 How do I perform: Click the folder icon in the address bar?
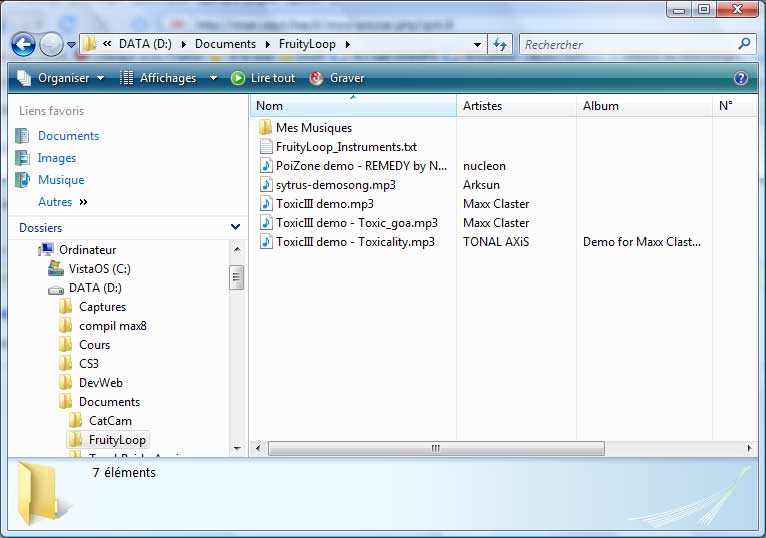(x=89, y=44)
